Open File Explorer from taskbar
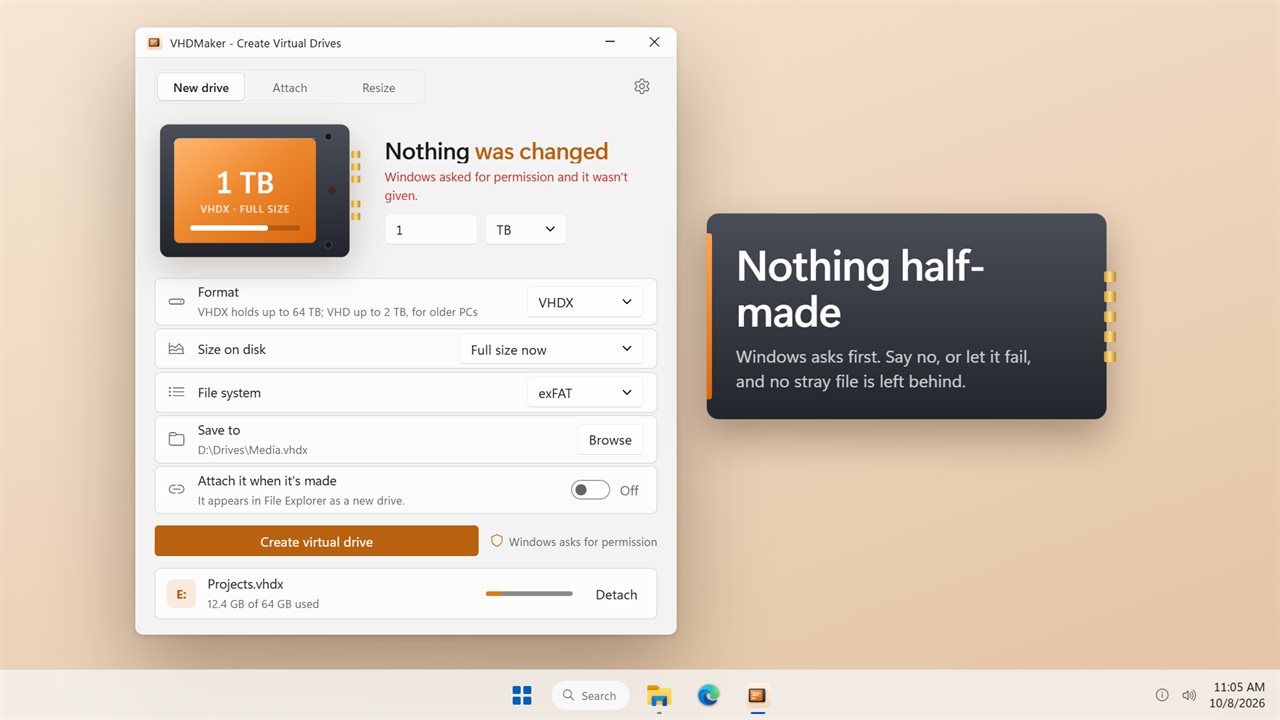Viewport: 1280px width, 720px height. [x=659, y=695]
